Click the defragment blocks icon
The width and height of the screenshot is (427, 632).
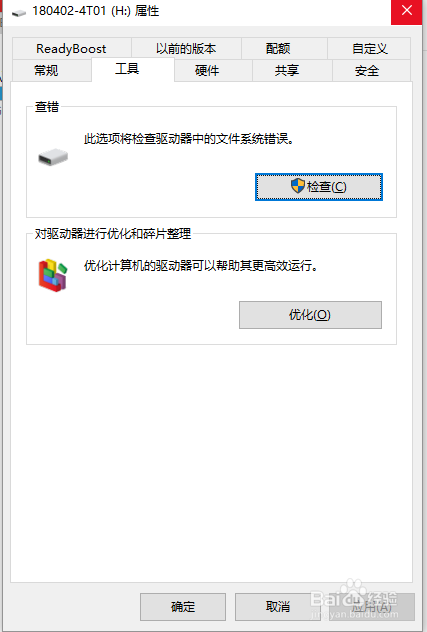click(53, 275)
